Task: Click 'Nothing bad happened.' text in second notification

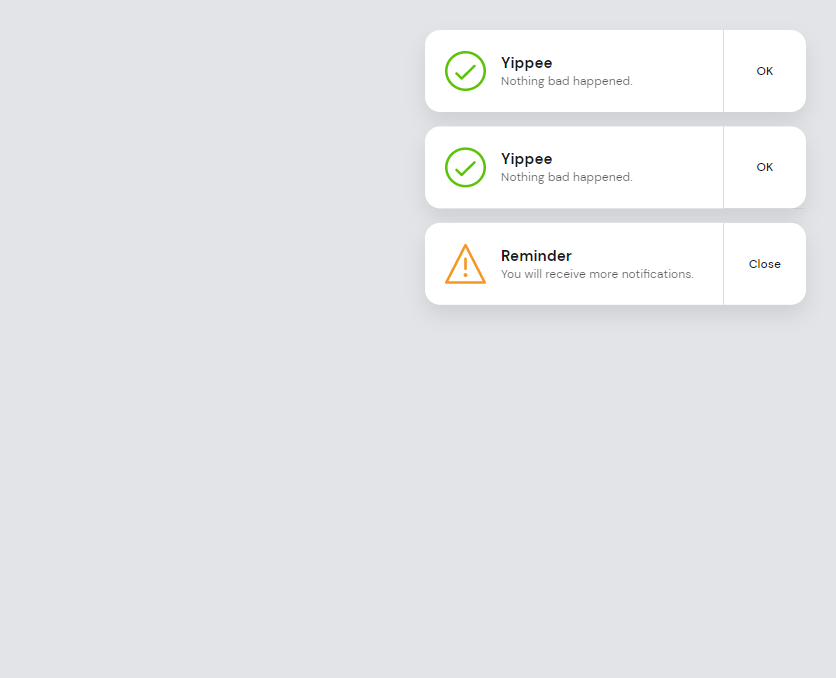Action: [x=566, y=177]
